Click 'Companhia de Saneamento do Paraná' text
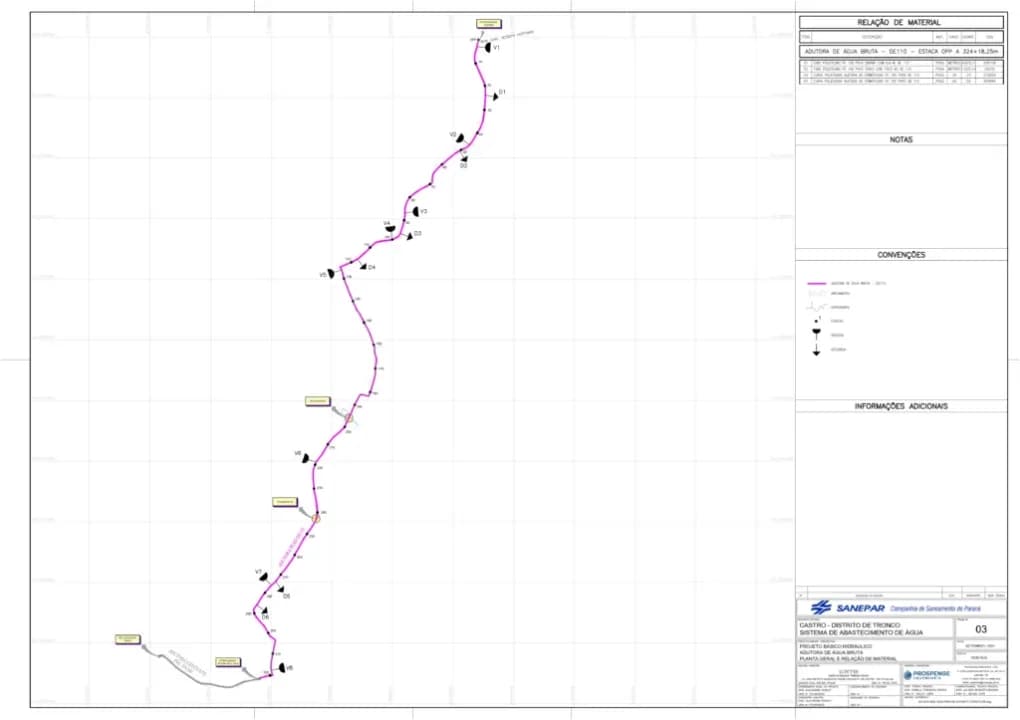Viewport: 1020px width, 720px height. pyautogui.click(x=935, y=609)
